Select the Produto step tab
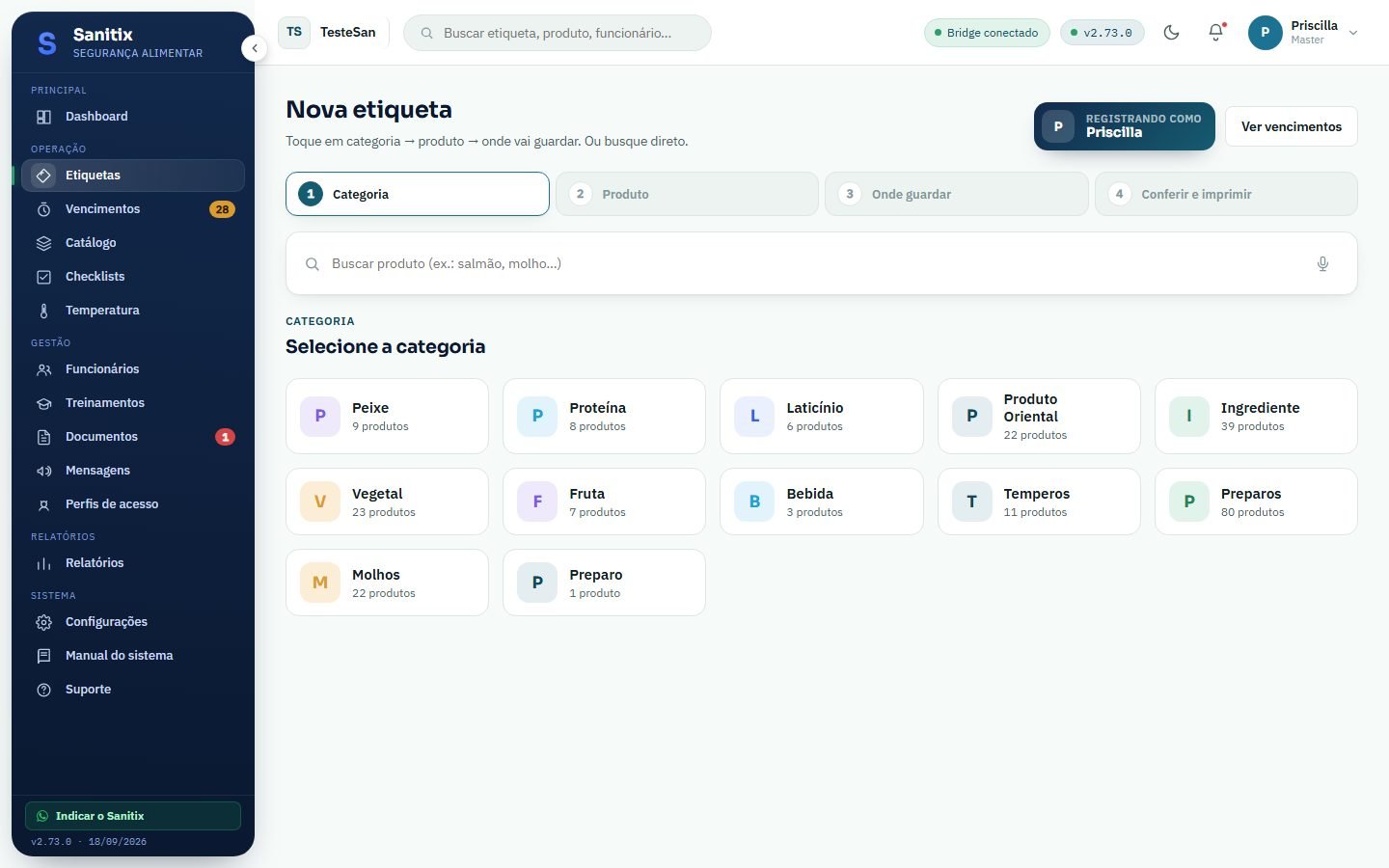 point(687,194)
